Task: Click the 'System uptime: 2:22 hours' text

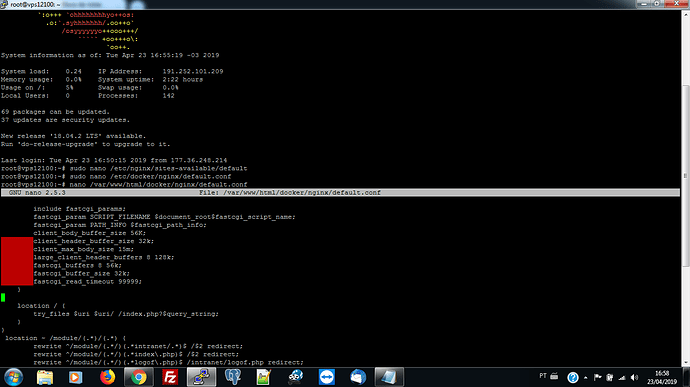Action: 150,79
